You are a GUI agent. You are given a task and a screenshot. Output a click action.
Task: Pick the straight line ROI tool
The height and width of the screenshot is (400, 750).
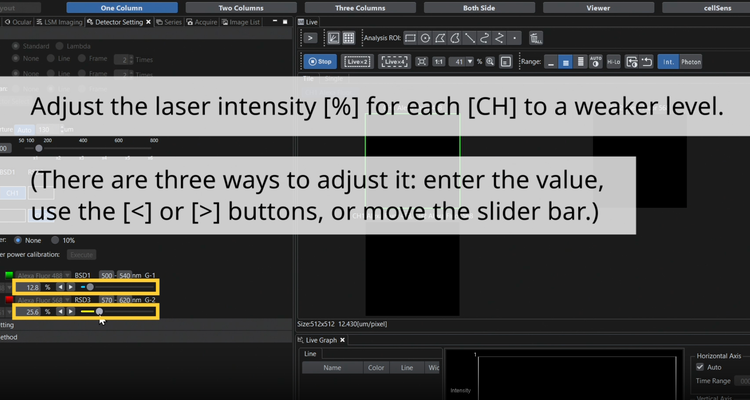(x=470, y=38)
